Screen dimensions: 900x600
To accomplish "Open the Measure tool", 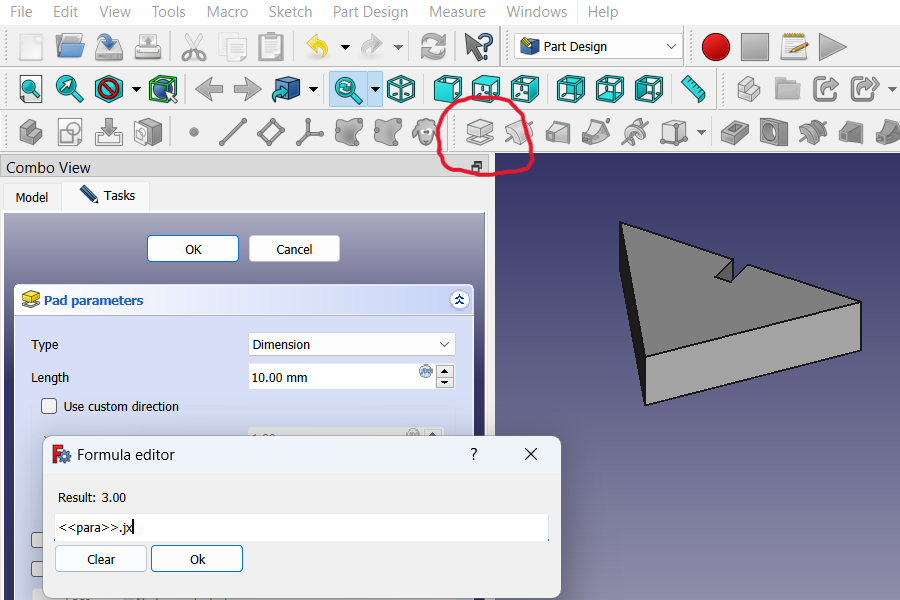I will (x=693, y=88).
